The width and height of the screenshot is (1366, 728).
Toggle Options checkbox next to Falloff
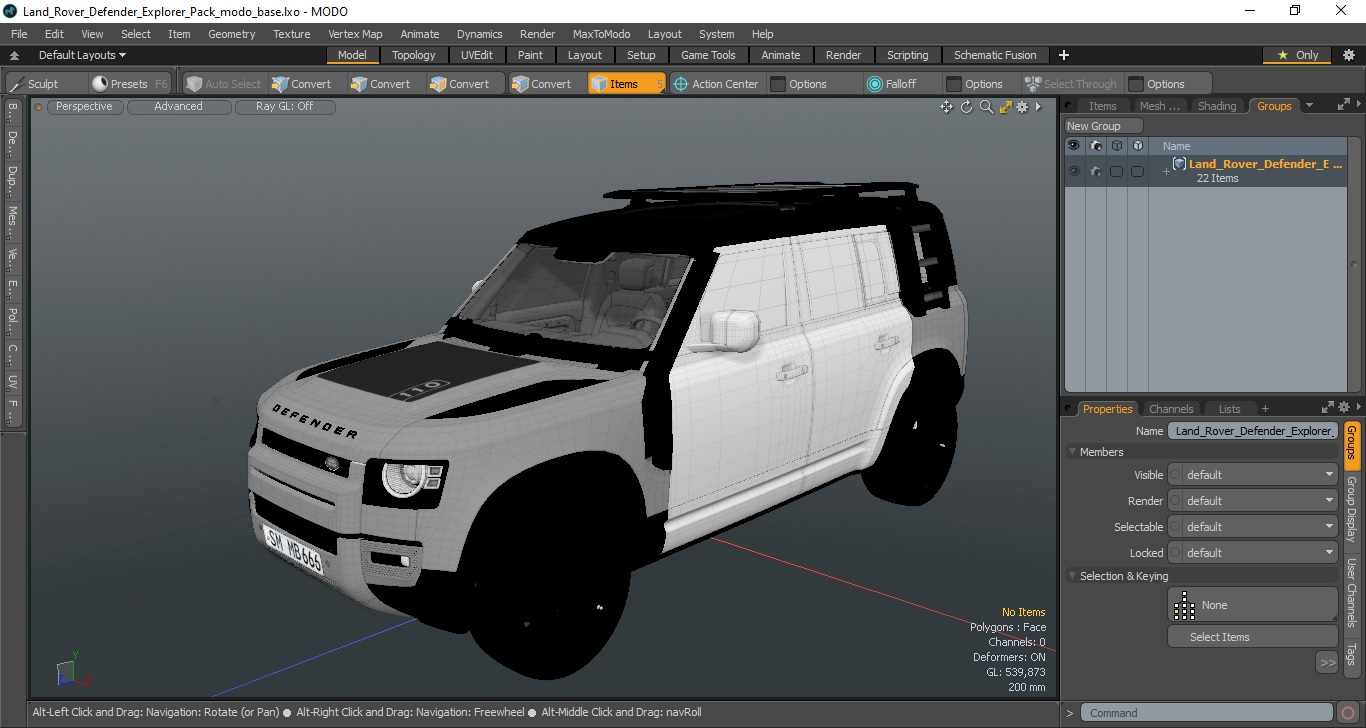(x=953, y=84)
